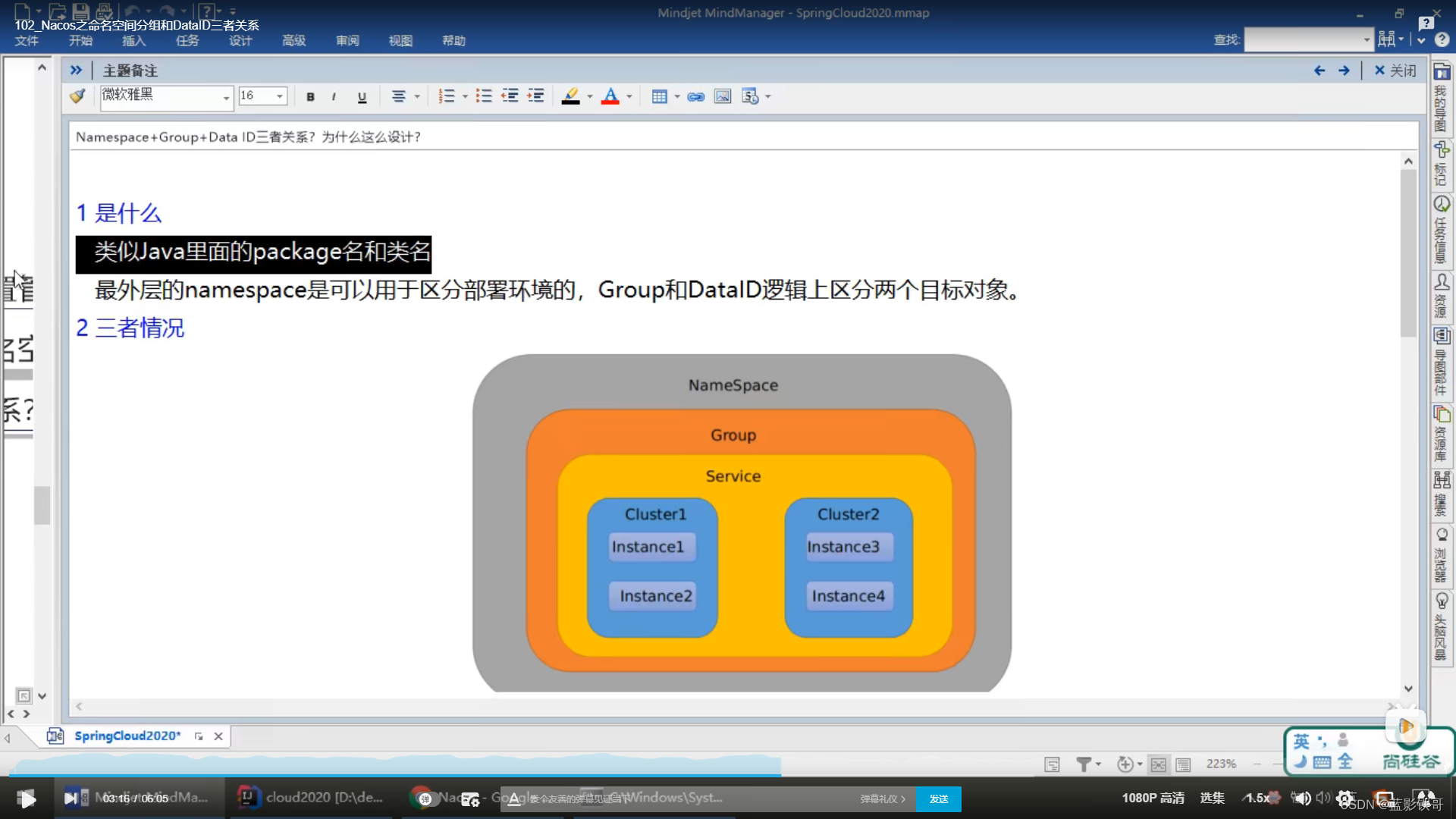The height and width of the screenshot is (819, 1456).
Task: Go to next topic note arrow
Action: [x=1344, y=71]
